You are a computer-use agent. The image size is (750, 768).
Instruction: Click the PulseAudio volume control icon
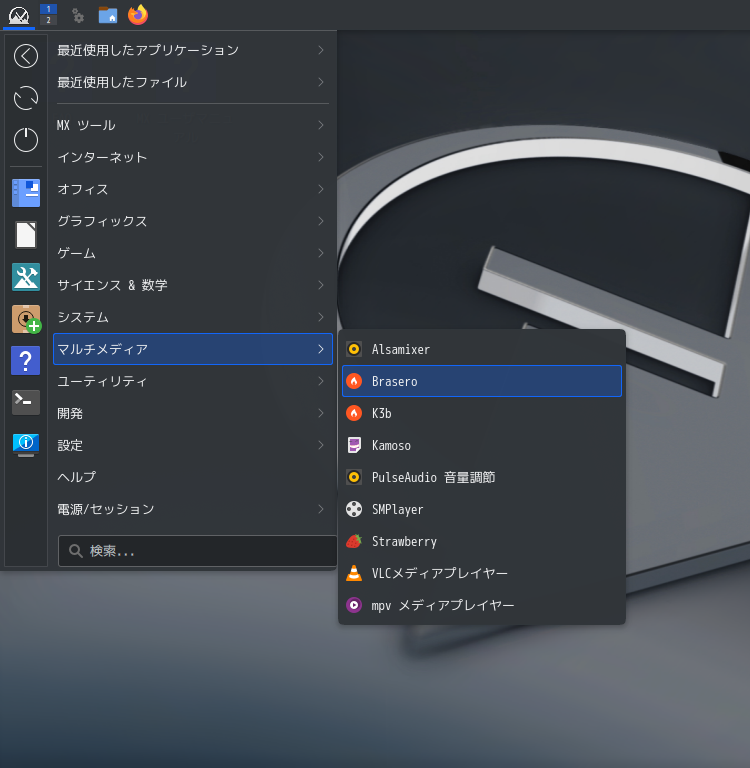click(x=354, y=477)
